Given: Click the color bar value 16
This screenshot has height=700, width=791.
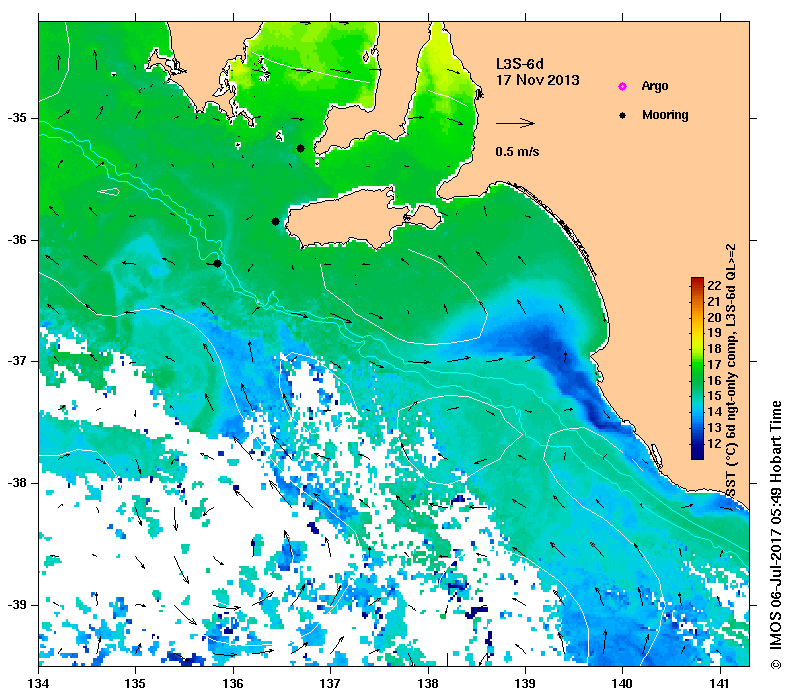Looking at the screenshot, I should (714, 380).
